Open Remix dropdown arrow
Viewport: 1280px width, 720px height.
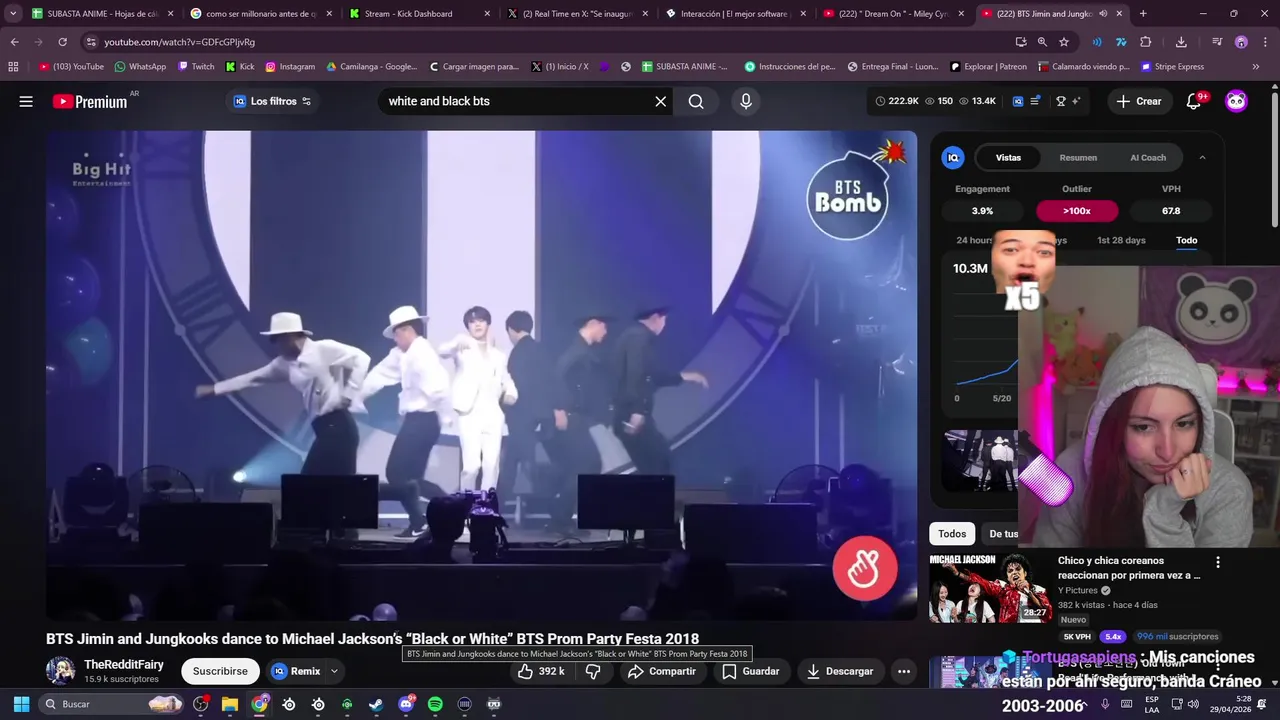pos(334,671)
